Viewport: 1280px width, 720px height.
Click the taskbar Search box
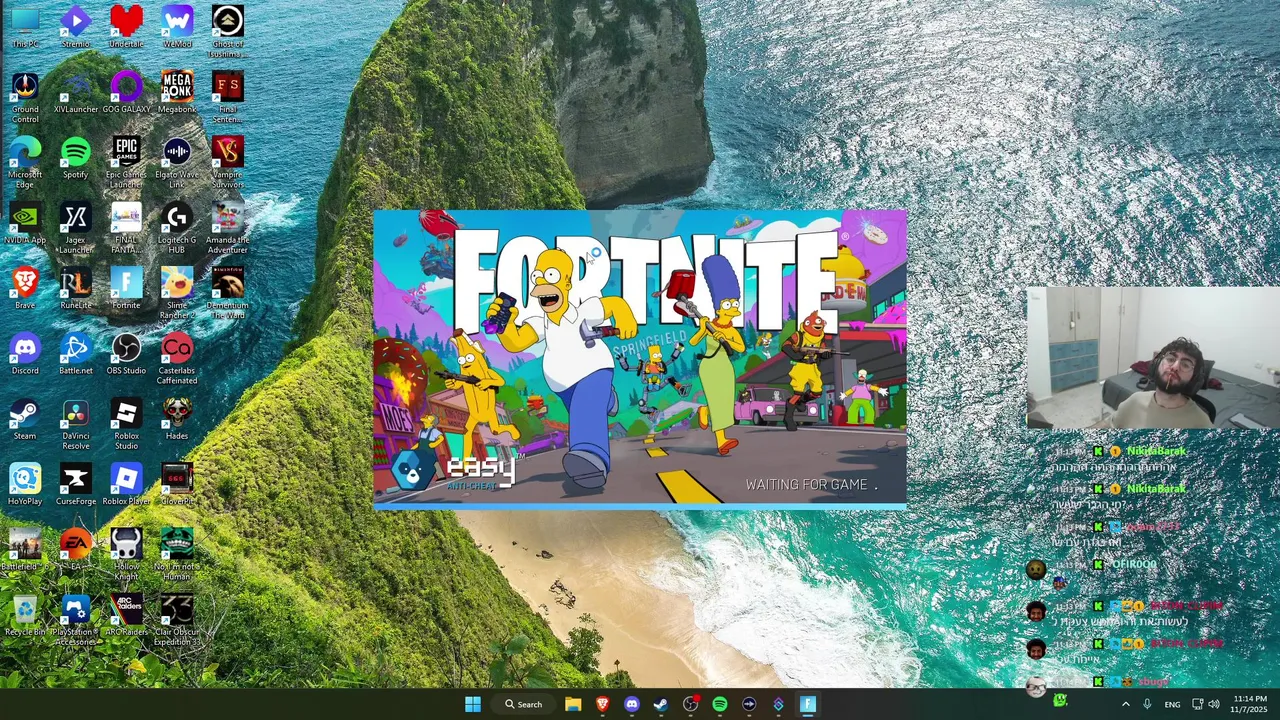[x=524, y=704]
